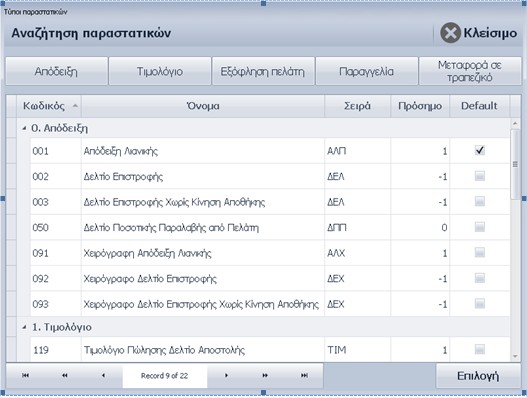This screenshot has height=398, width=527.
Task: Go to next record arrow
Action: 226,375
